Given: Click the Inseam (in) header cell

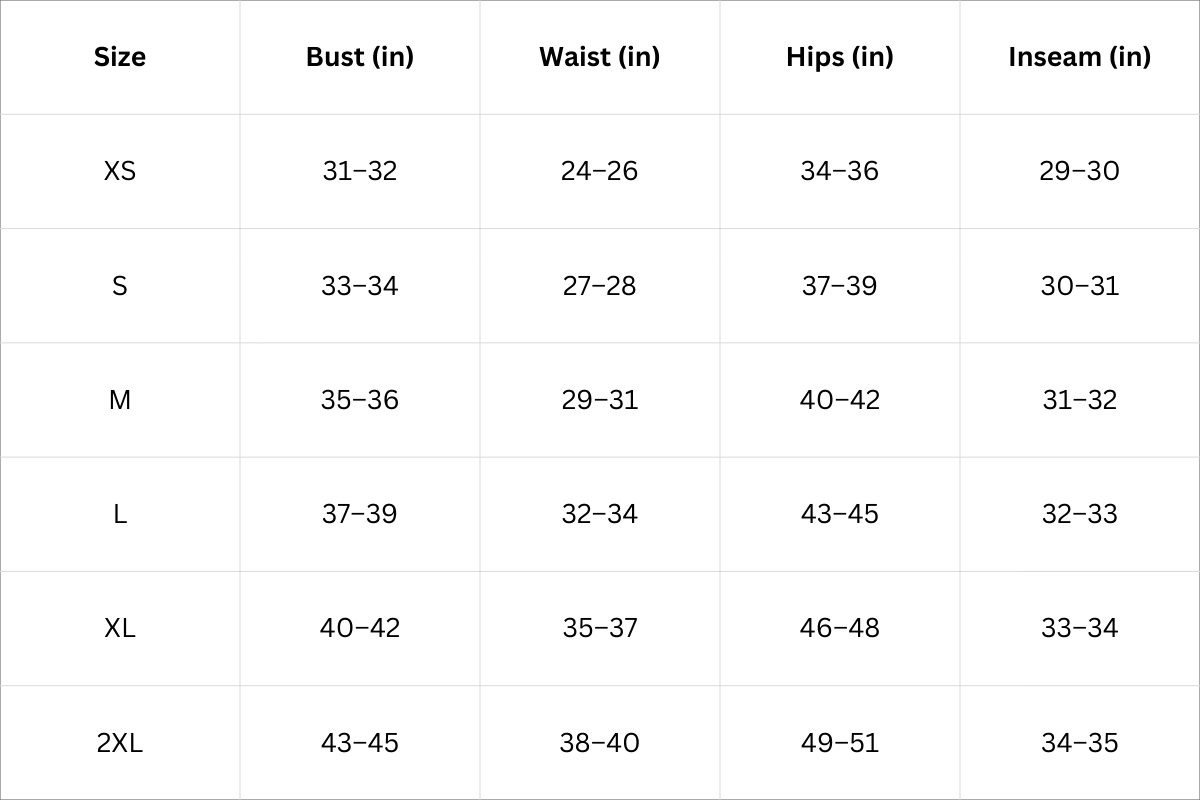Looking at the screenshot, I should (x=1080, y=57).
